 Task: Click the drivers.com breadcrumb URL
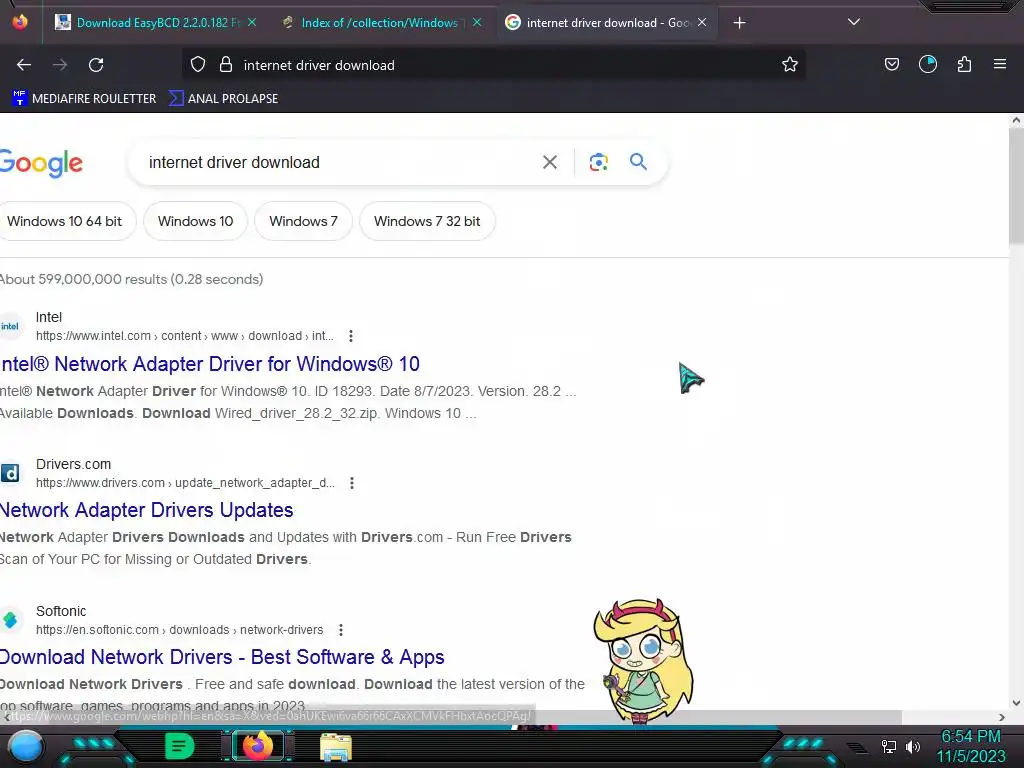[x=185, y=483]
